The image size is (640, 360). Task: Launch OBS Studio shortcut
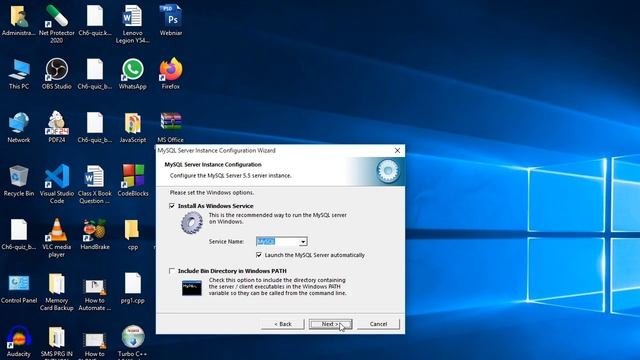[57, 74]
